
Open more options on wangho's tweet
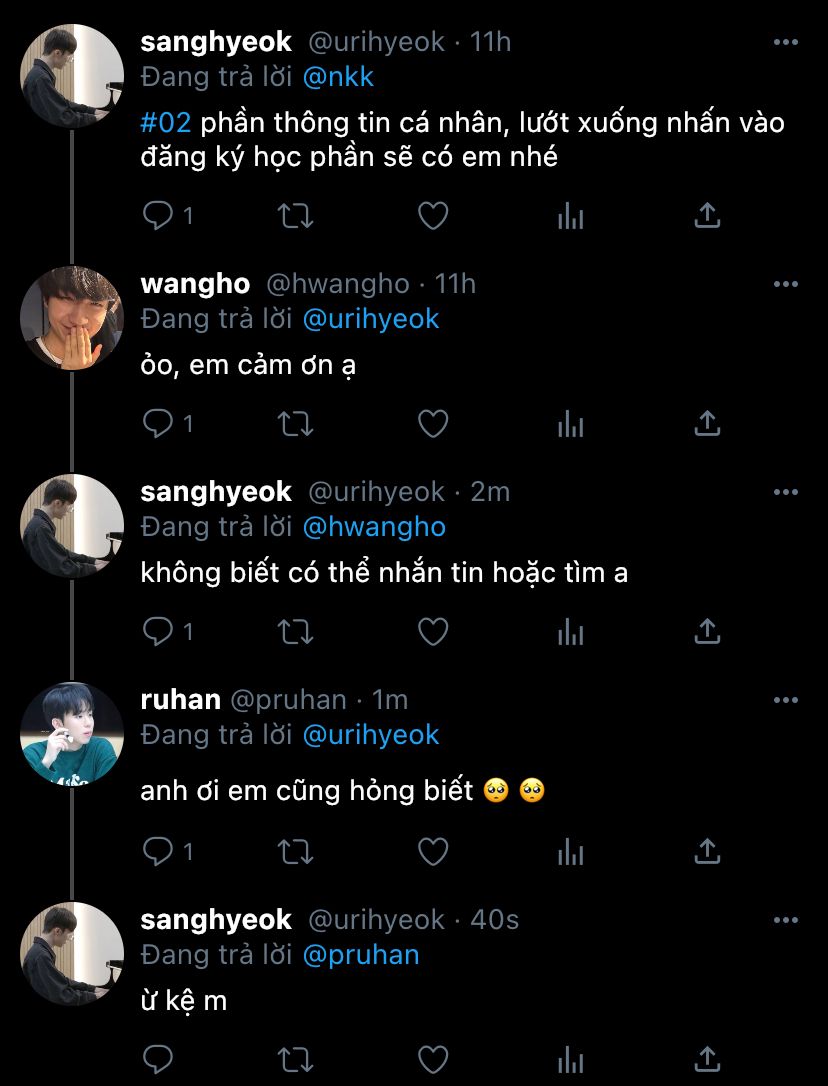[786, 284]
